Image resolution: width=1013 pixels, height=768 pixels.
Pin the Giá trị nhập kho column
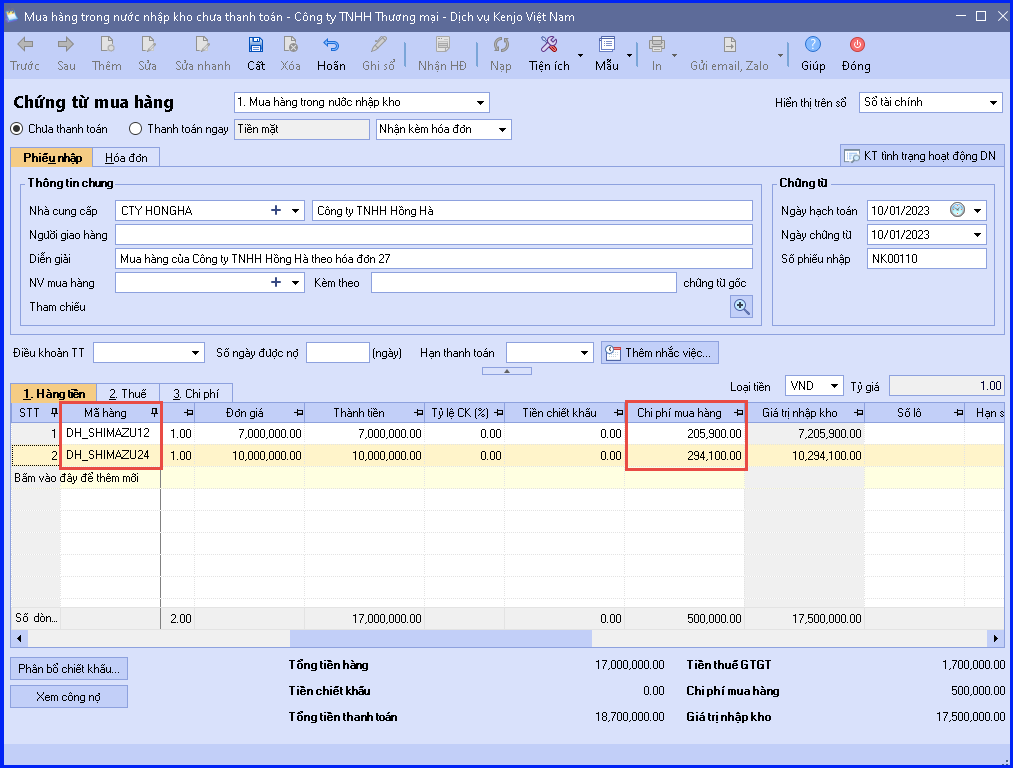coord(859,413)
